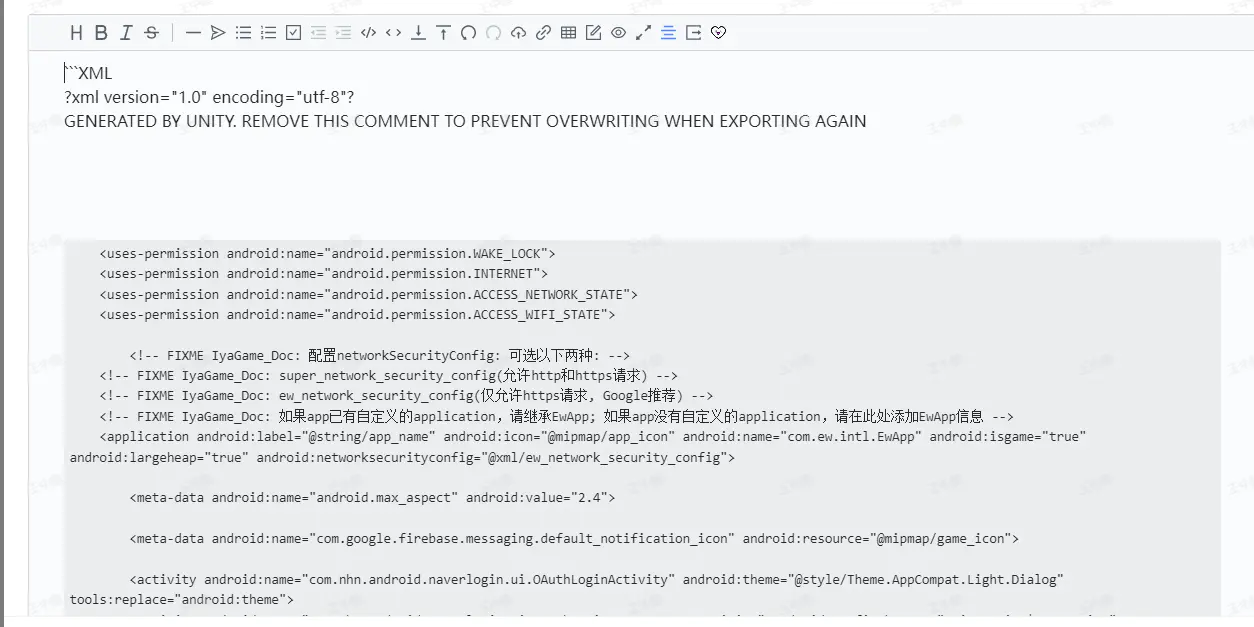Upload a file with the cloud icon
The height and width of the screenshot is (627, 1254).
tap(518, 33)
